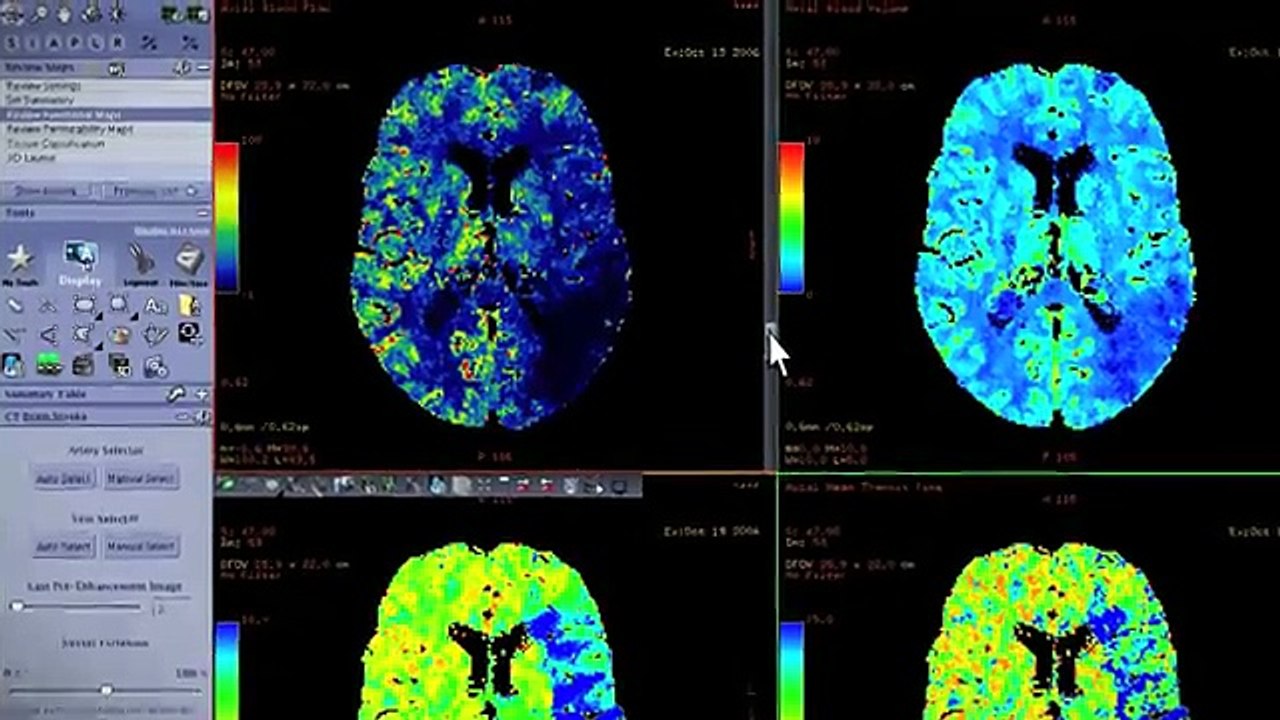Select 3D Launch step

tap(105, 157)
